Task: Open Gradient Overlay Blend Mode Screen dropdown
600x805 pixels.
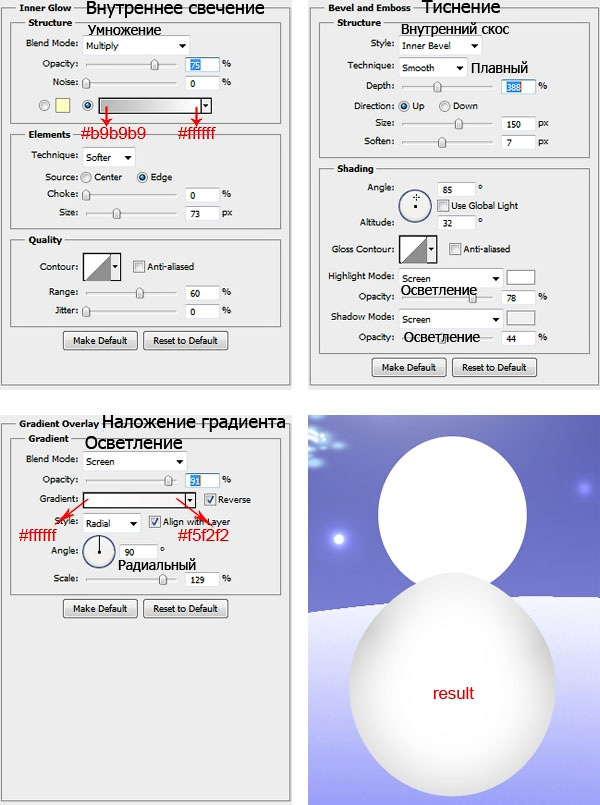Action: pyautogui.click(x=134, y=462)
